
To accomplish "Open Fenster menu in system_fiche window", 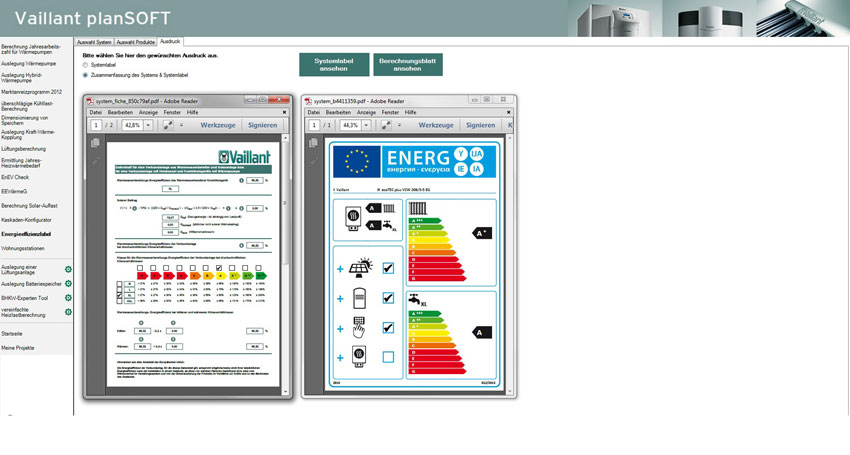I will point(172,112).
